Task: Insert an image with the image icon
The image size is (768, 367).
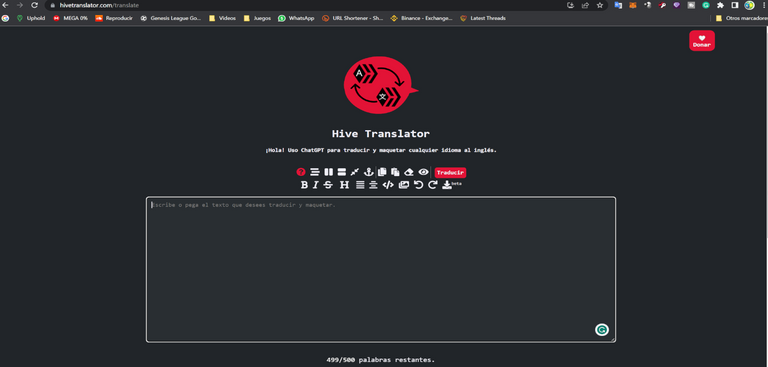Action: click(404, 185)
